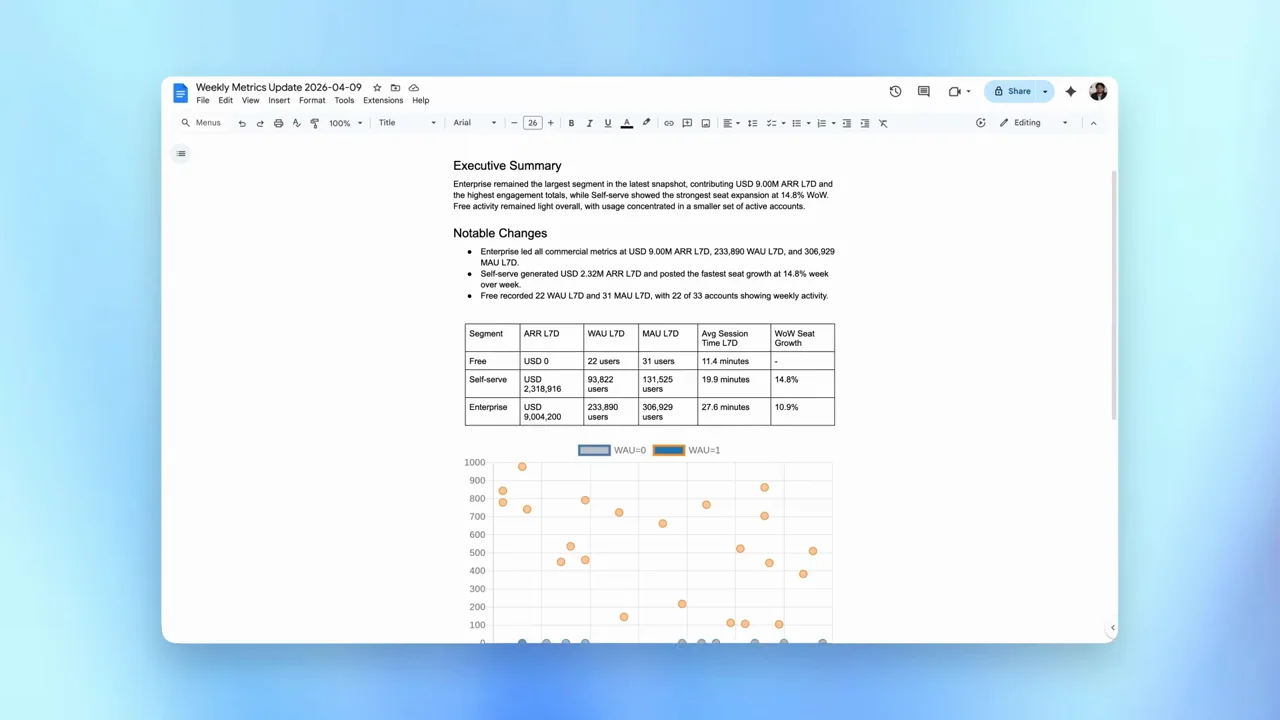This screenshot has height=720, width=1280.
Task: Insert an image
Action: coord(705,123)
